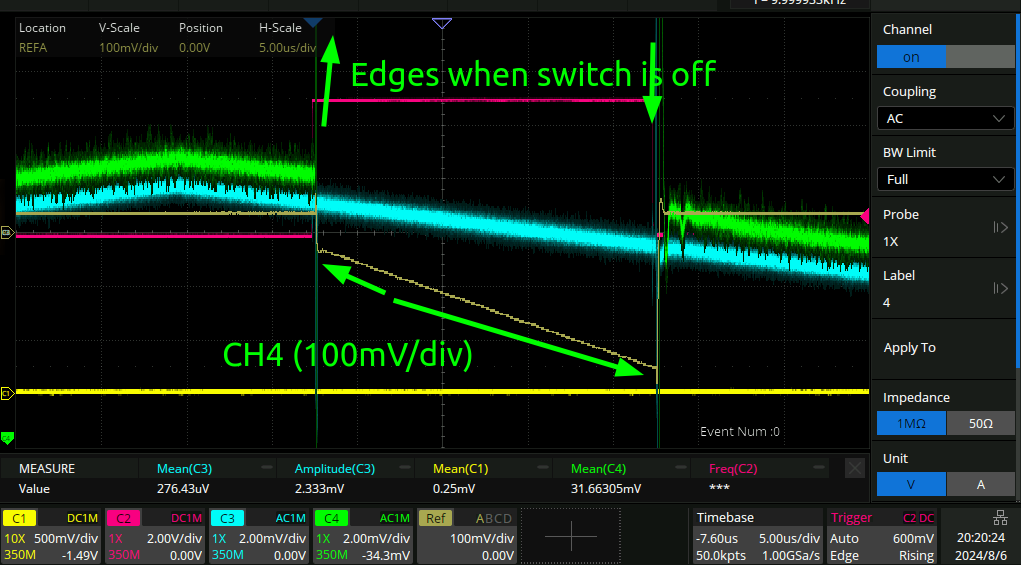Screen dimensions: 1021x565
Task: Click the add-channel crosshair plus box
Action: pos(571,536)
